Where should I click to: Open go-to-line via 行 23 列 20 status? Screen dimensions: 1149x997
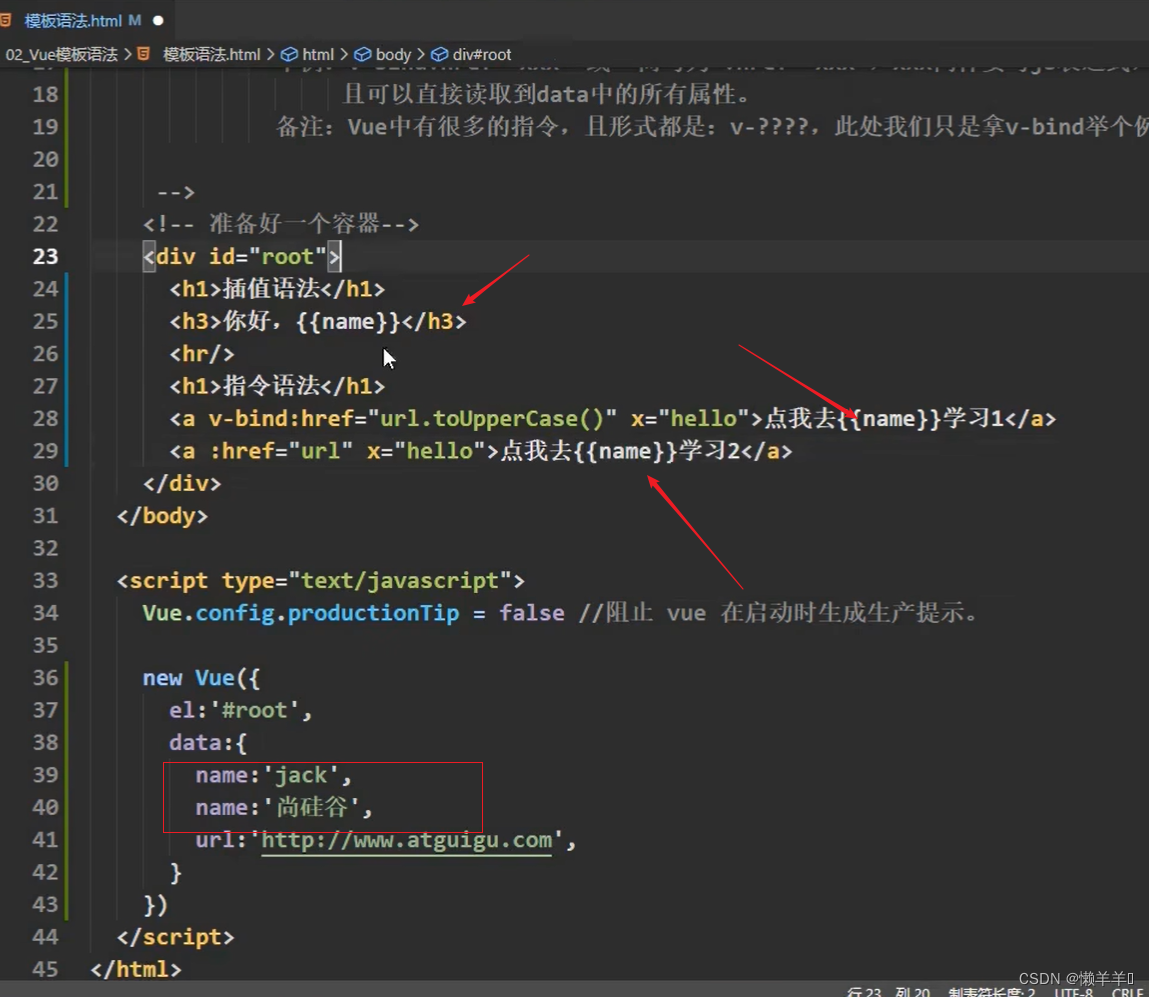click(888, 991)
